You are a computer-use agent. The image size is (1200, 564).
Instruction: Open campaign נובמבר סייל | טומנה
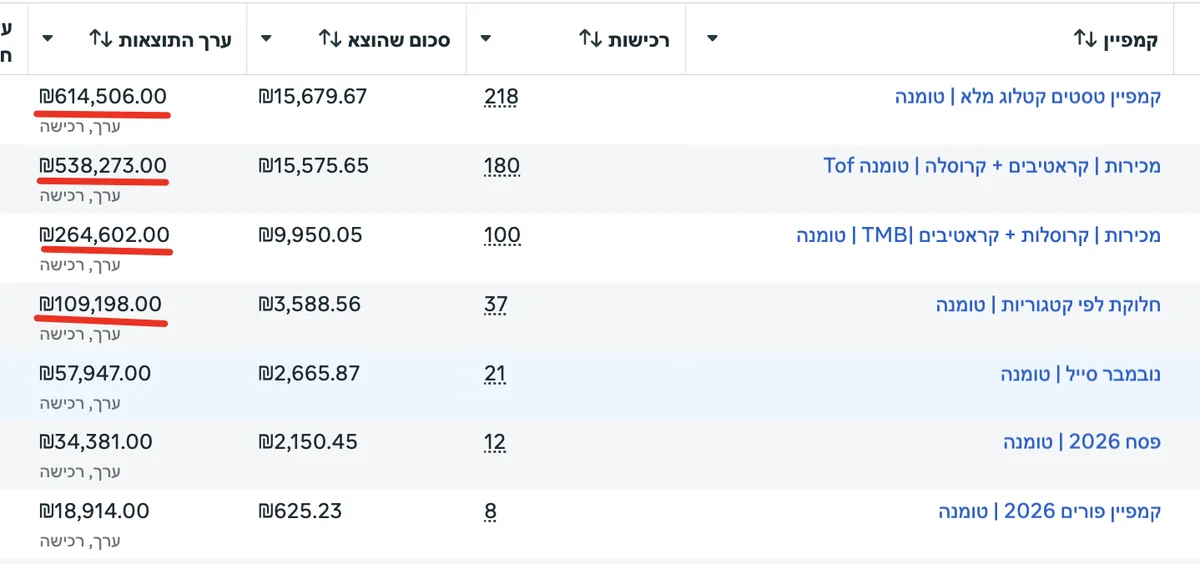(1081, 374)
